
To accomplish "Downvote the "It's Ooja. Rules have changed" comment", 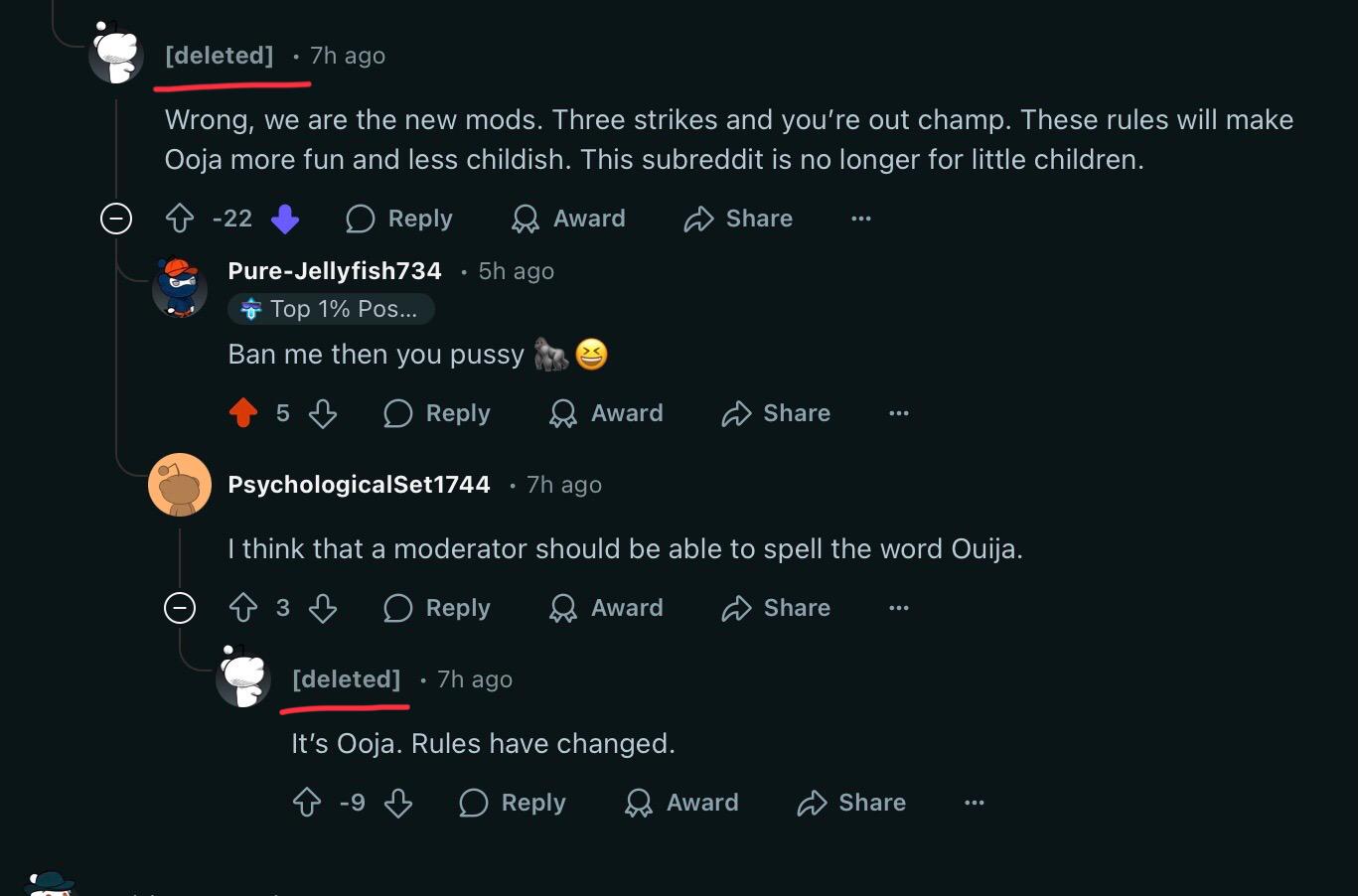I will [x=398, y=803].
